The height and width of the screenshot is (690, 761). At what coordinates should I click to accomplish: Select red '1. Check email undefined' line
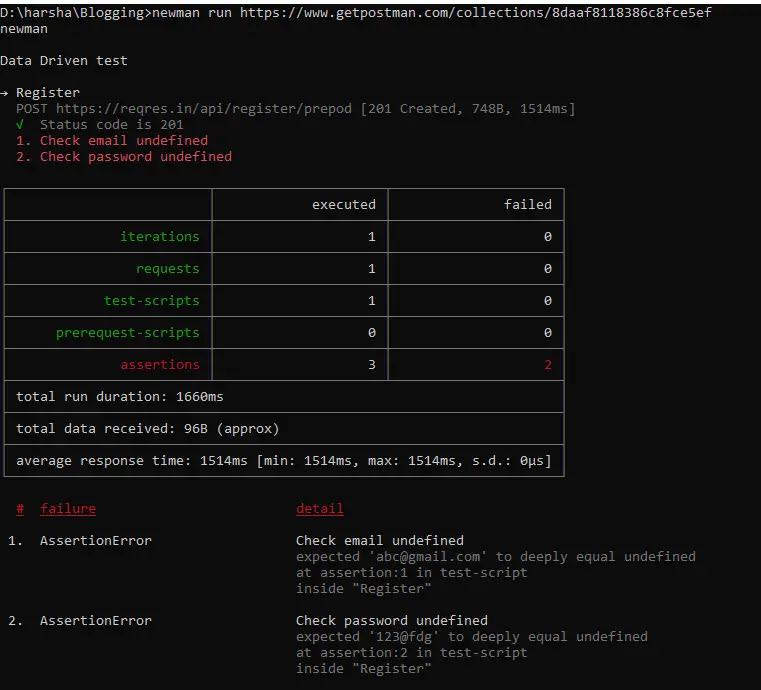pos(112,141)
